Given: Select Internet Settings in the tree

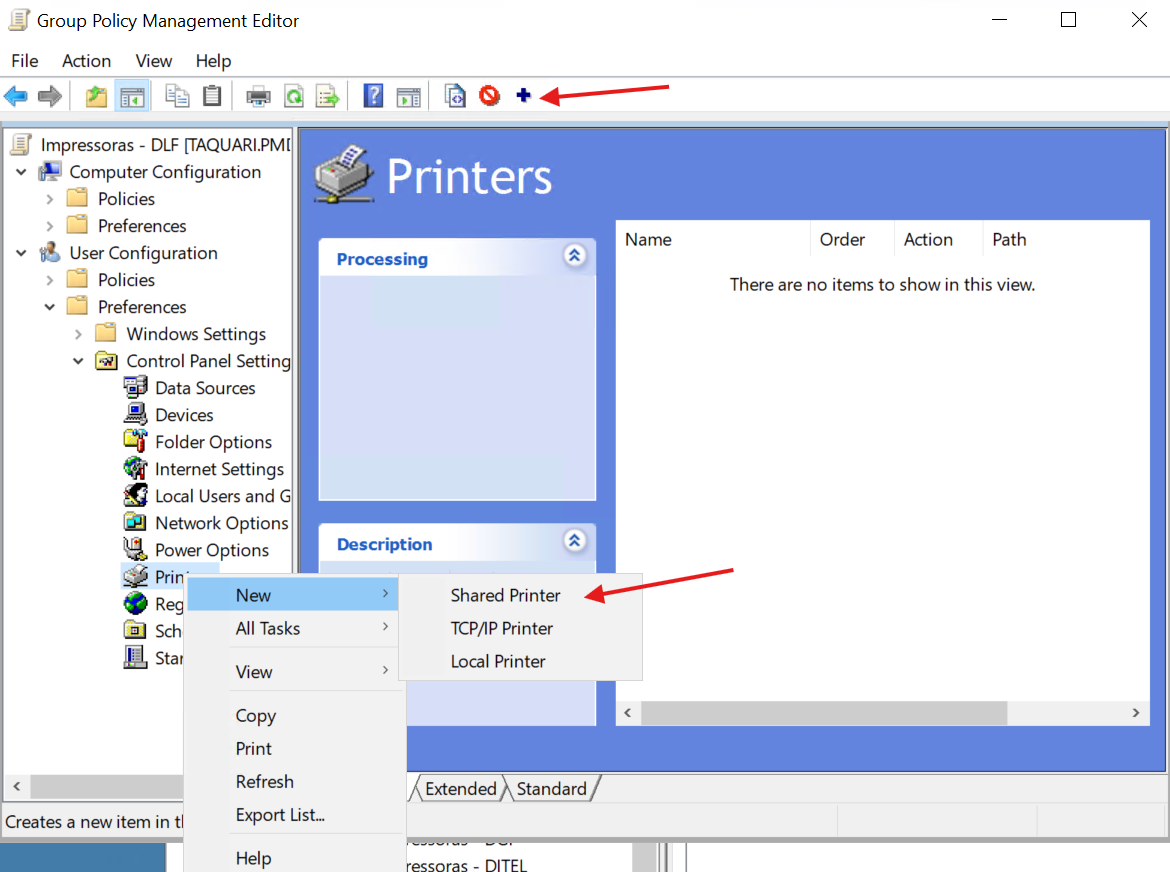Looking at the screenshot, I should pyautogui.click(x=219, y=469).
